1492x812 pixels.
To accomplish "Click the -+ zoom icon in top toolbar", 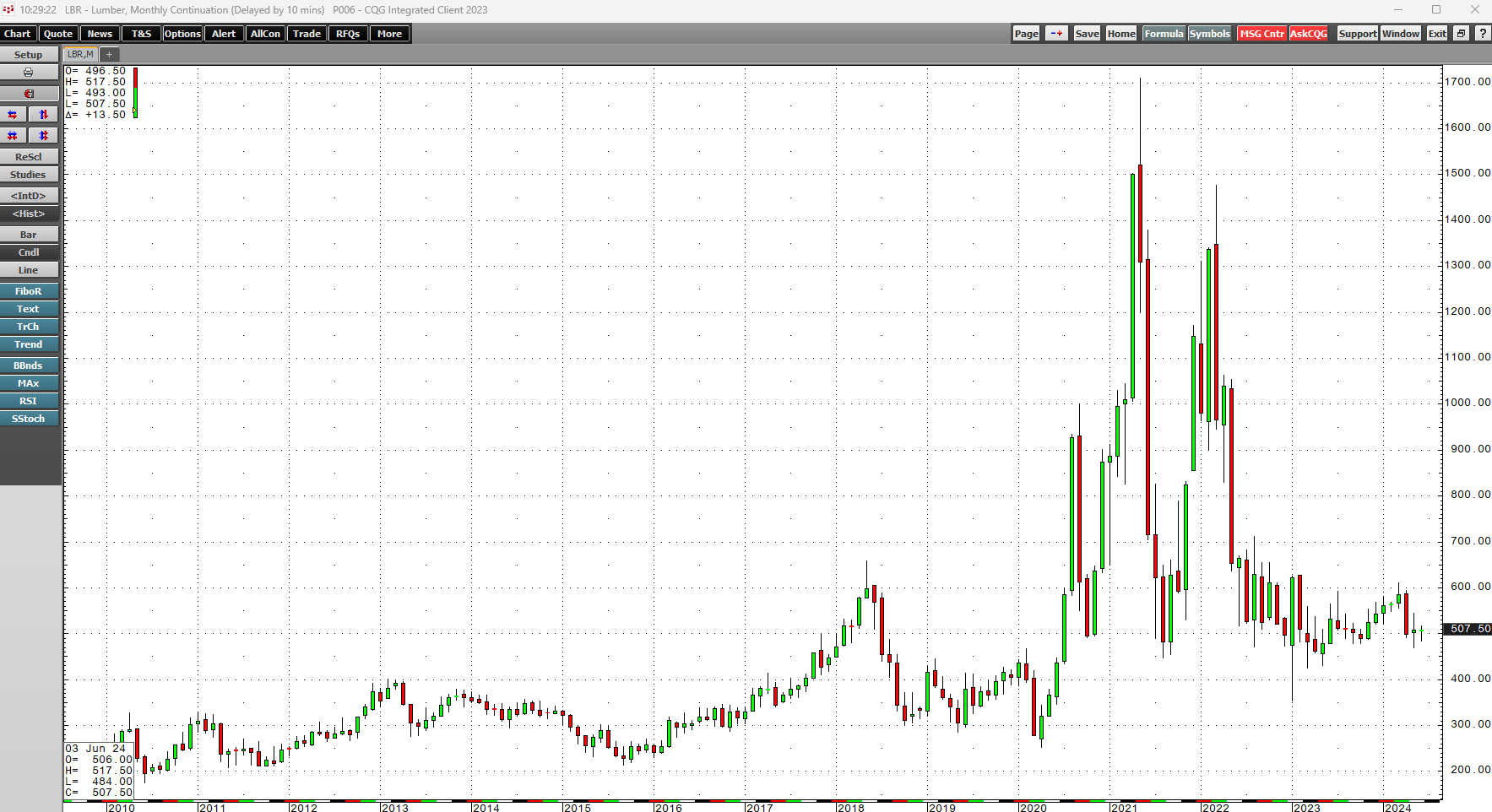I will 1056,33.
